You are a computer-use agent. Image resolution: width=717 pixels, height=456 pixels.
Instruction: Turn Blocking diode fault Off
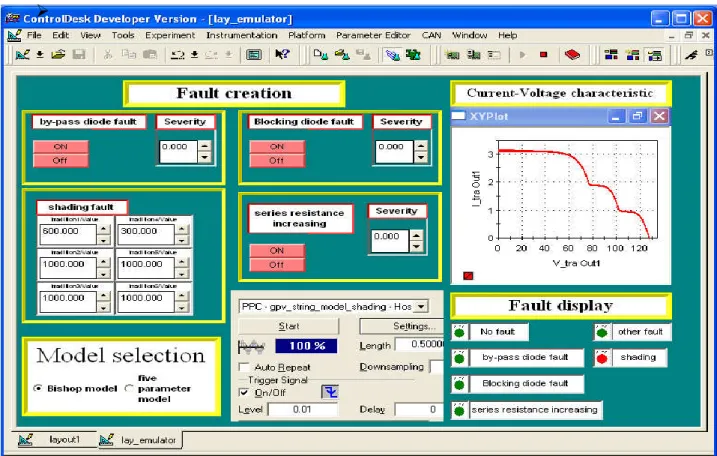tap(277, 161)
